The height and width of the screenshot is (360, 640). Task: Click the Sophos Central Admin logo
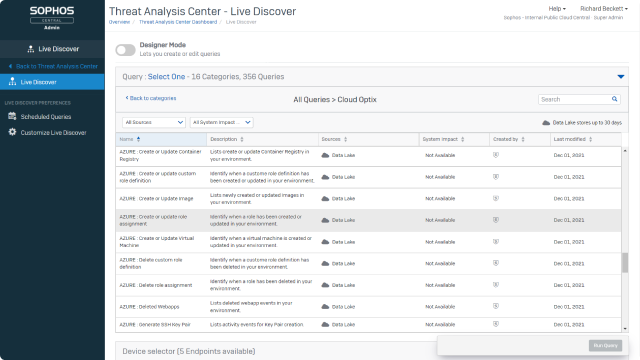click(x=52, y=18)
